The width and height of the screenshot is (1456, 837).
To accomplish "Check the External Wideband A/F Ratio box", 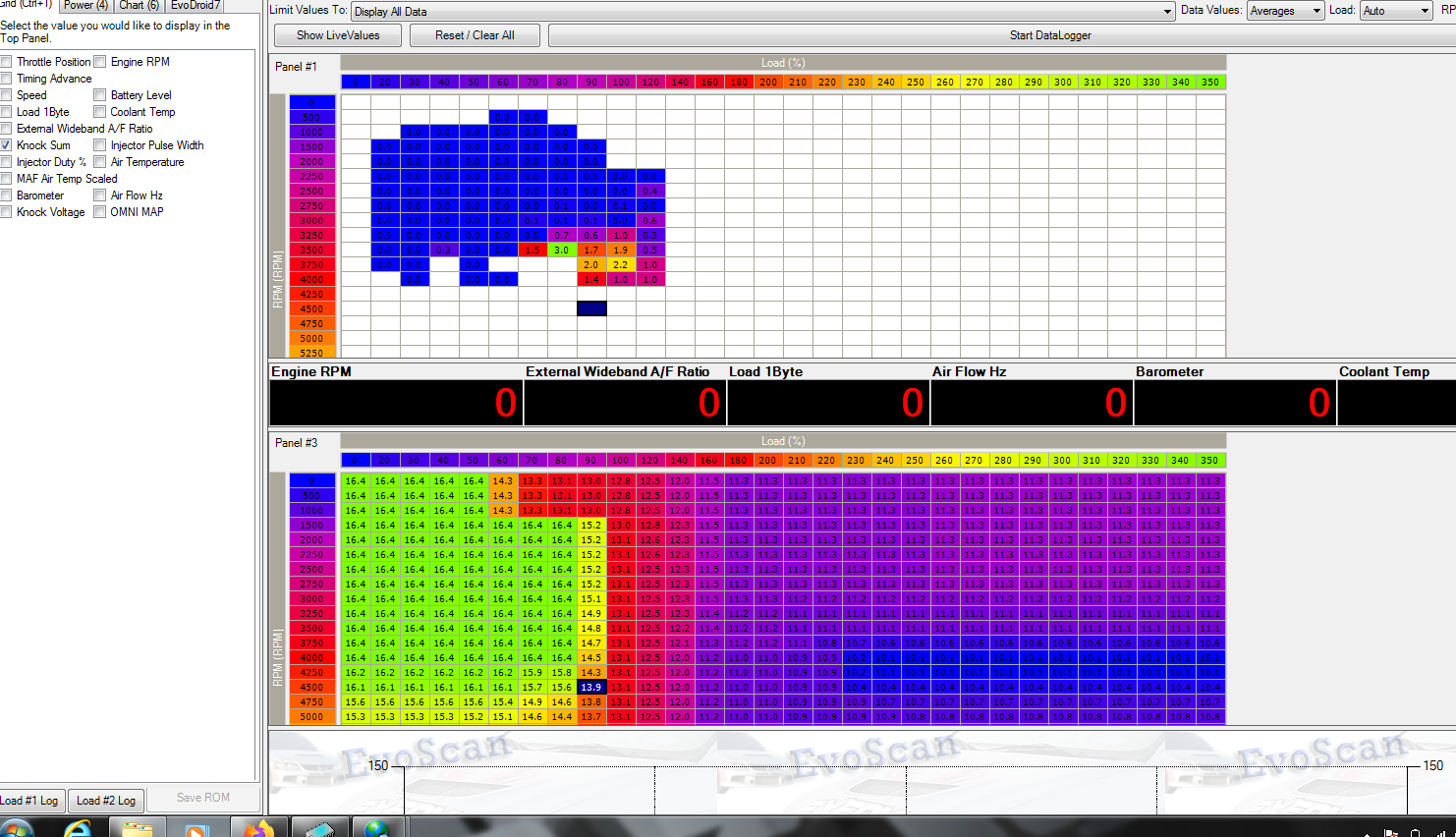I will (x=6, y=129).
